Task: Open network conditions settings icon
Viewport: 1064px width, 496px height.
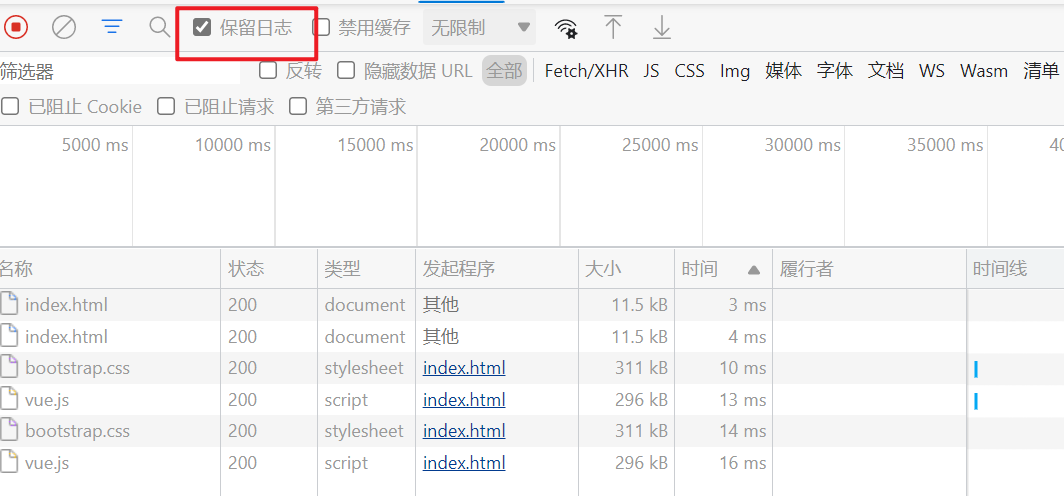Action: (x=566, y=28)
